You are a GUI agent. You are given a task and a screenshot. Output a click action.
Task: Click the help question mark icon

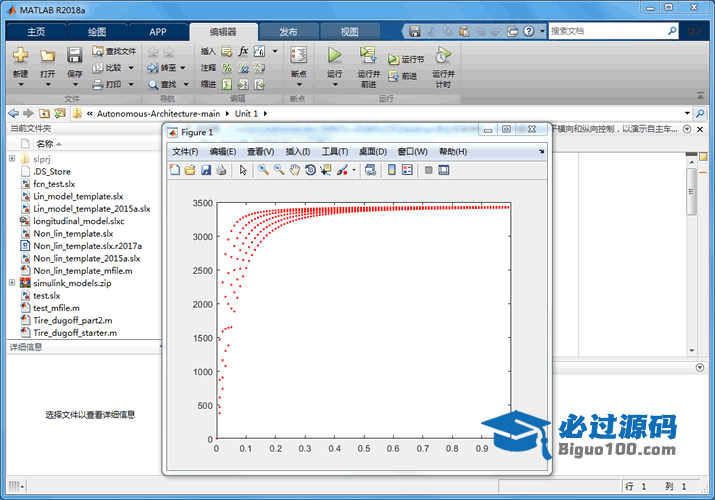(528, 31)
